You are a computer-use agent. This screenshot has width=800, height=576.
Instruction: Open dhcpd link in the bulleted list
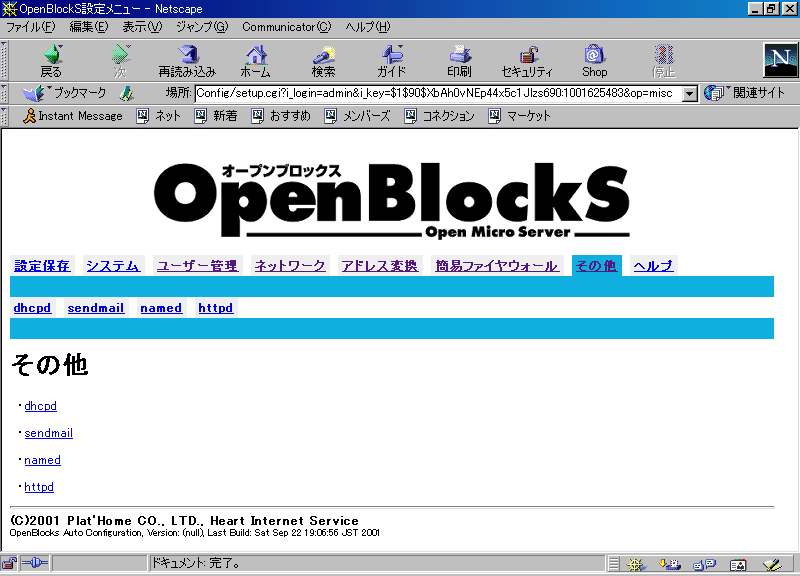click(41, 406)
